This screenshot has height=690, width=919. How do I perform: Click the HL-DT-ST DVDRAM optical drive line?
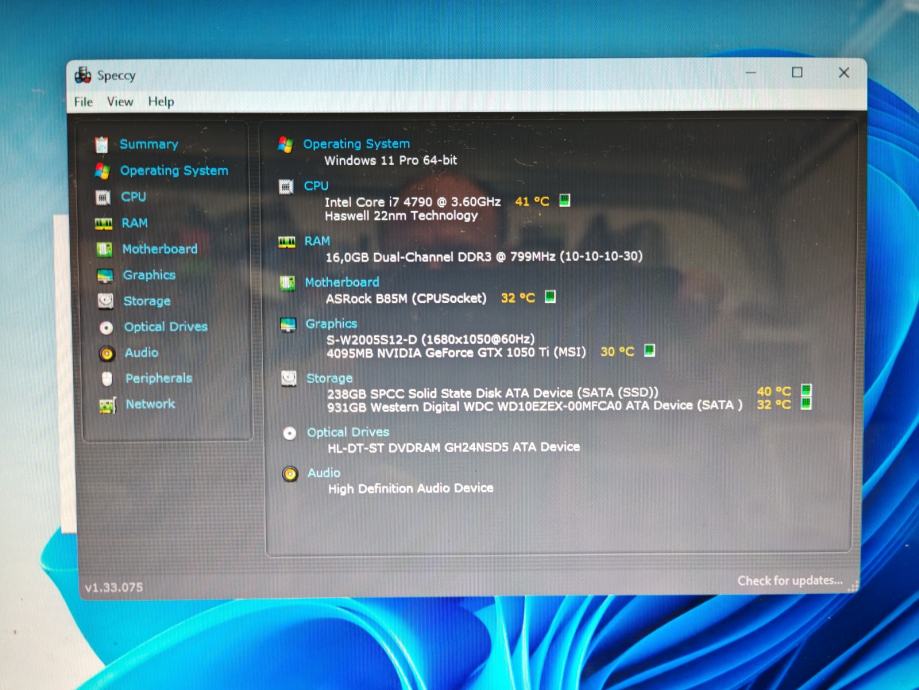454,447
